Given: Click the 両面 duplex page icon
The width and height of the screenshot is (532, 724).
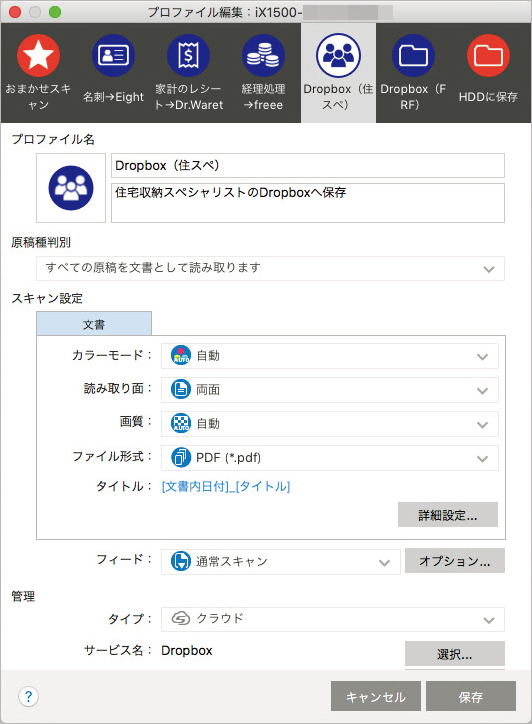Looking at the screenshot, I should (181, 389).
